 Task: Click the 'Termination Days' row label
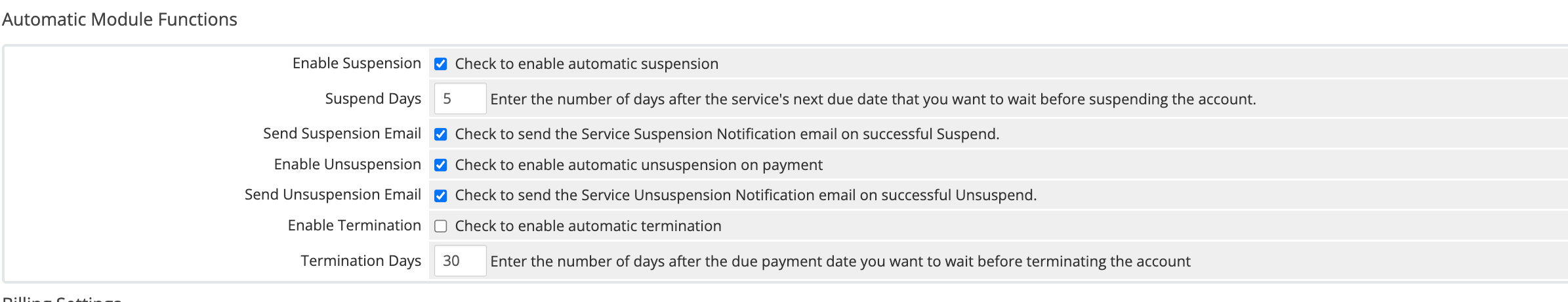click(361, 261)
